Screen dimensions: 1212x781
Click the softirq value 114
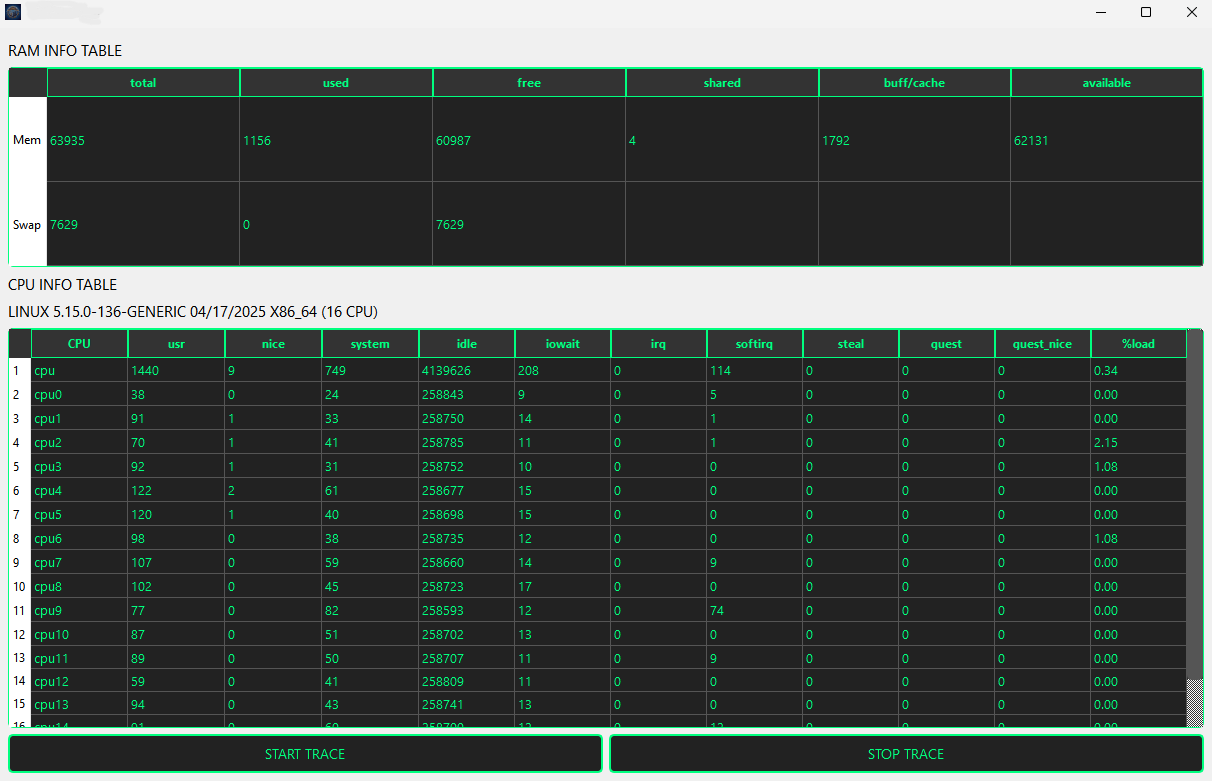click(754, 370)
